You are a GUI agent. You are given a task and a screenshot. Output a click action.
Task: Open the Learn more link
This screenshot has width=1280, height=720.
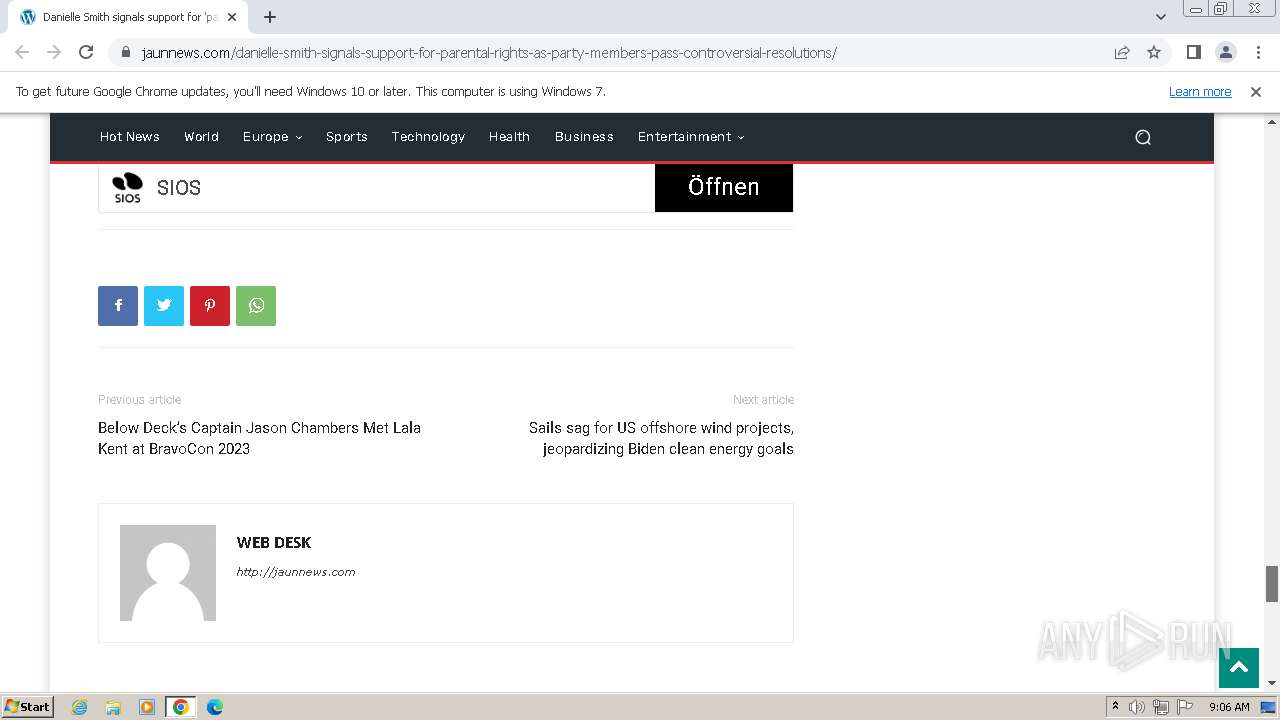pos(1200,91)
